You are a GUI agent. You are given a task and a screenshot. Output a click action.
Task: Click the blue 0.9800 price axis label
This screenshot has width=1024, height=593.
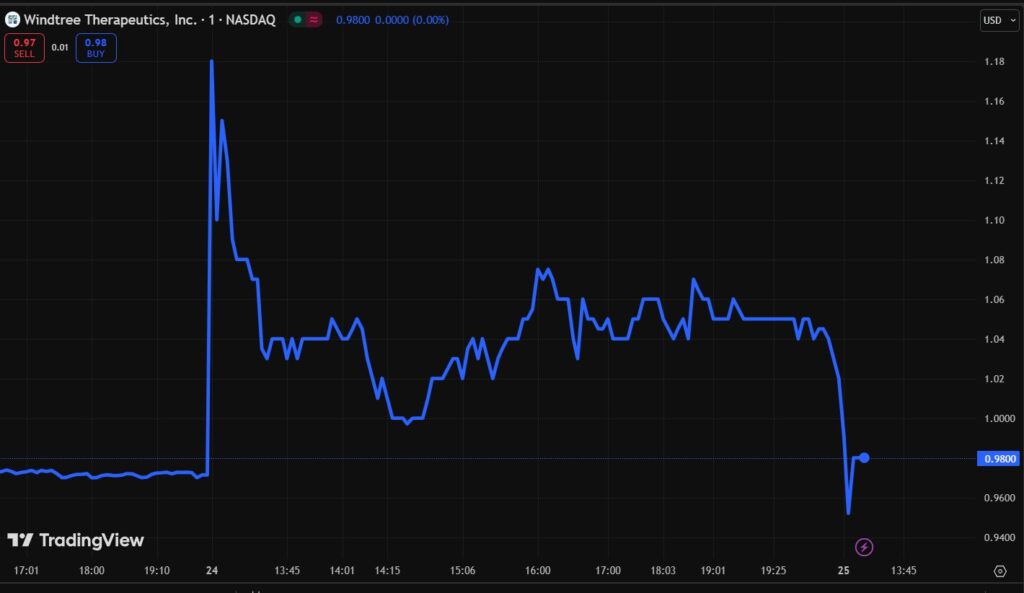[998, 458]
